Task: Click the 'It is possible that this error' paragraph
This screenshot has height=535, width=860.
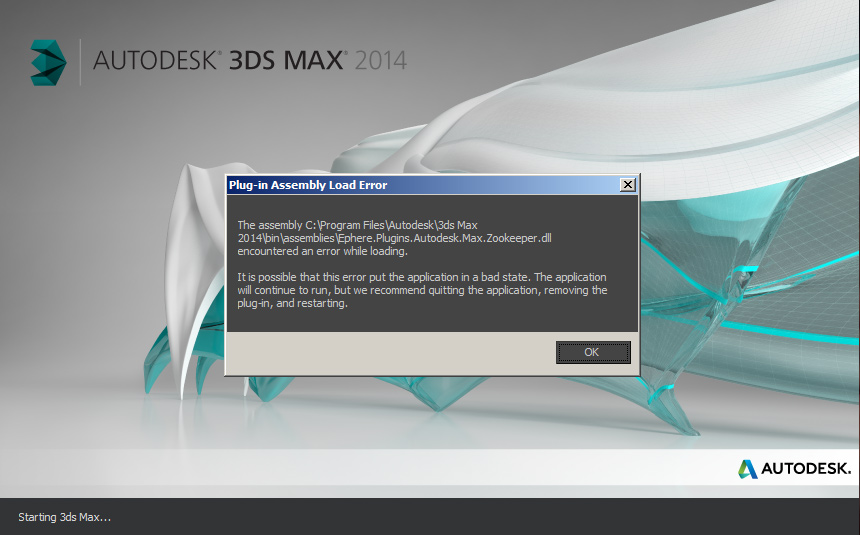Action: pos(421,277)
